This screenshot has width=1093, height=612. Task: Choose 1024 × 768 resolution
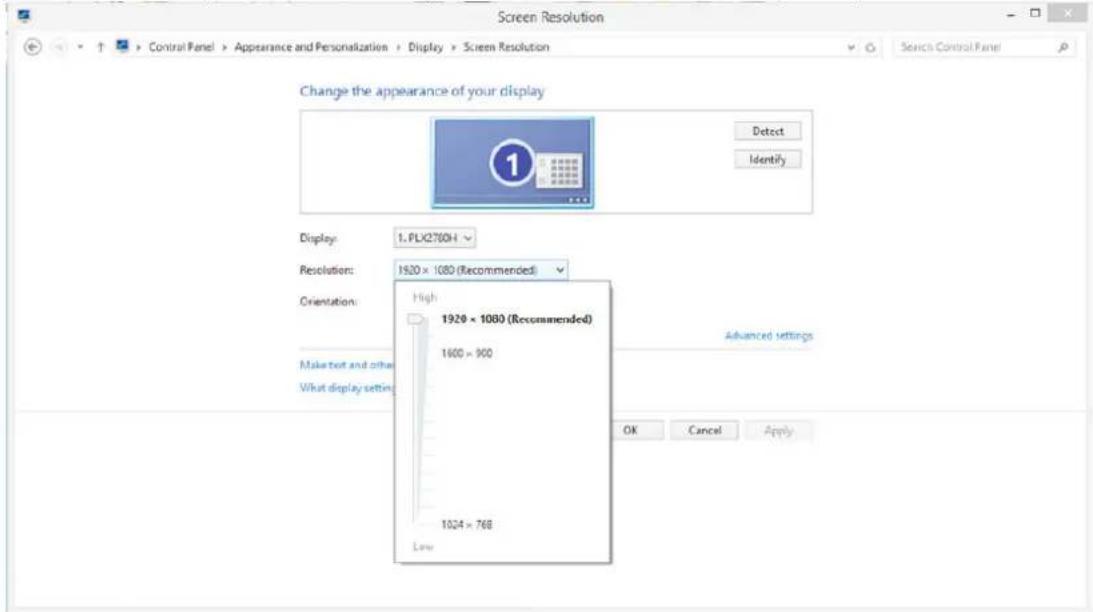click(x=466, y=524)
